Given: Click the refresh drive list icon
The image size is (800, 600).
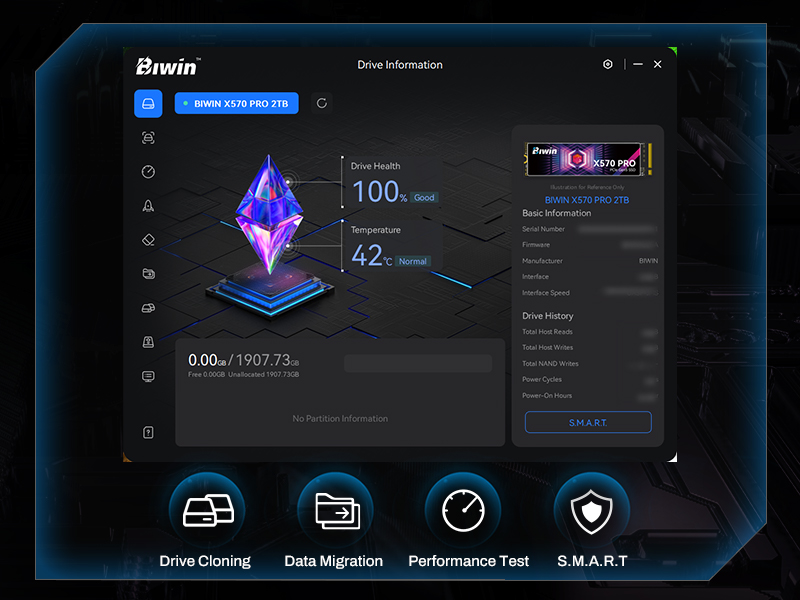Looking at the screenshot, I should click(x=322, y=104).
